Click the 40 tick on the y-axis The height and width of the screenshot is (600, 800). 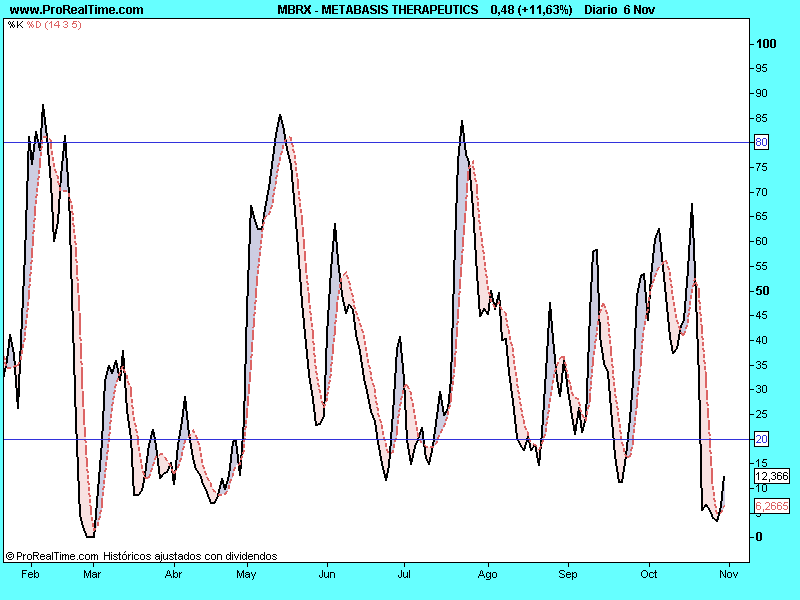point(761,340)
